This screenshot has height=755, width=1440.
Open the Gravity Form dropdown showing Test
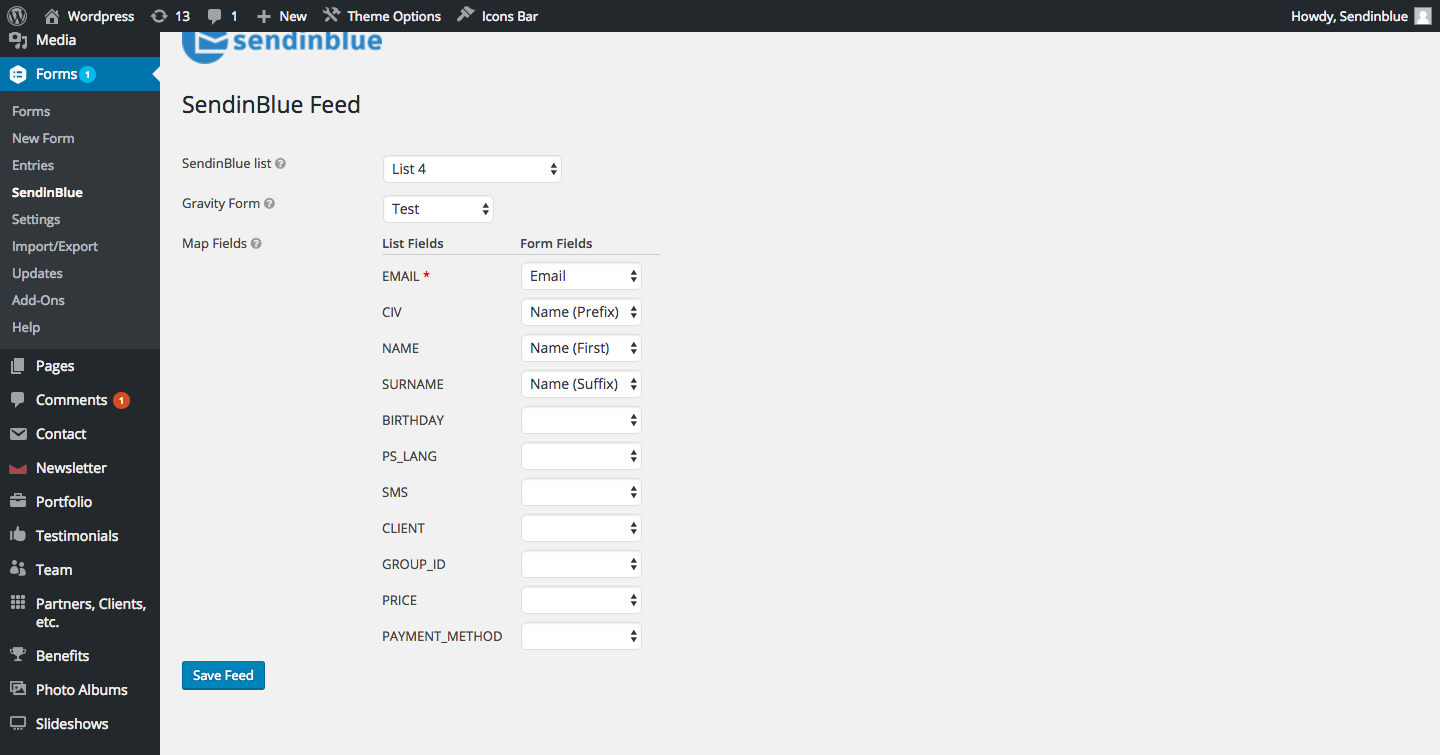(438, 209)
